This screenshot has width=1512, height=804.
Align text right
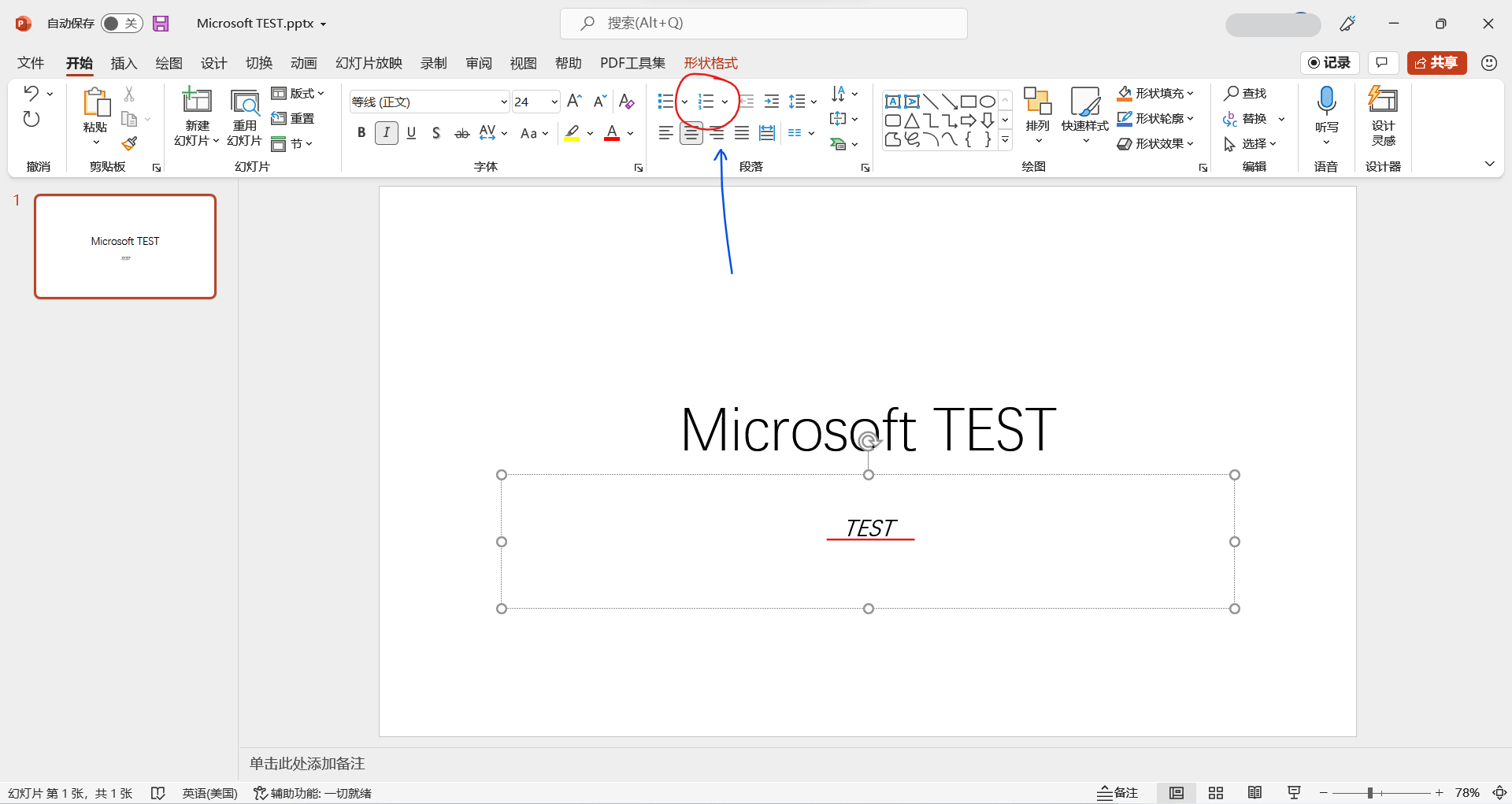pyautogui.click(x=717, y=133)
